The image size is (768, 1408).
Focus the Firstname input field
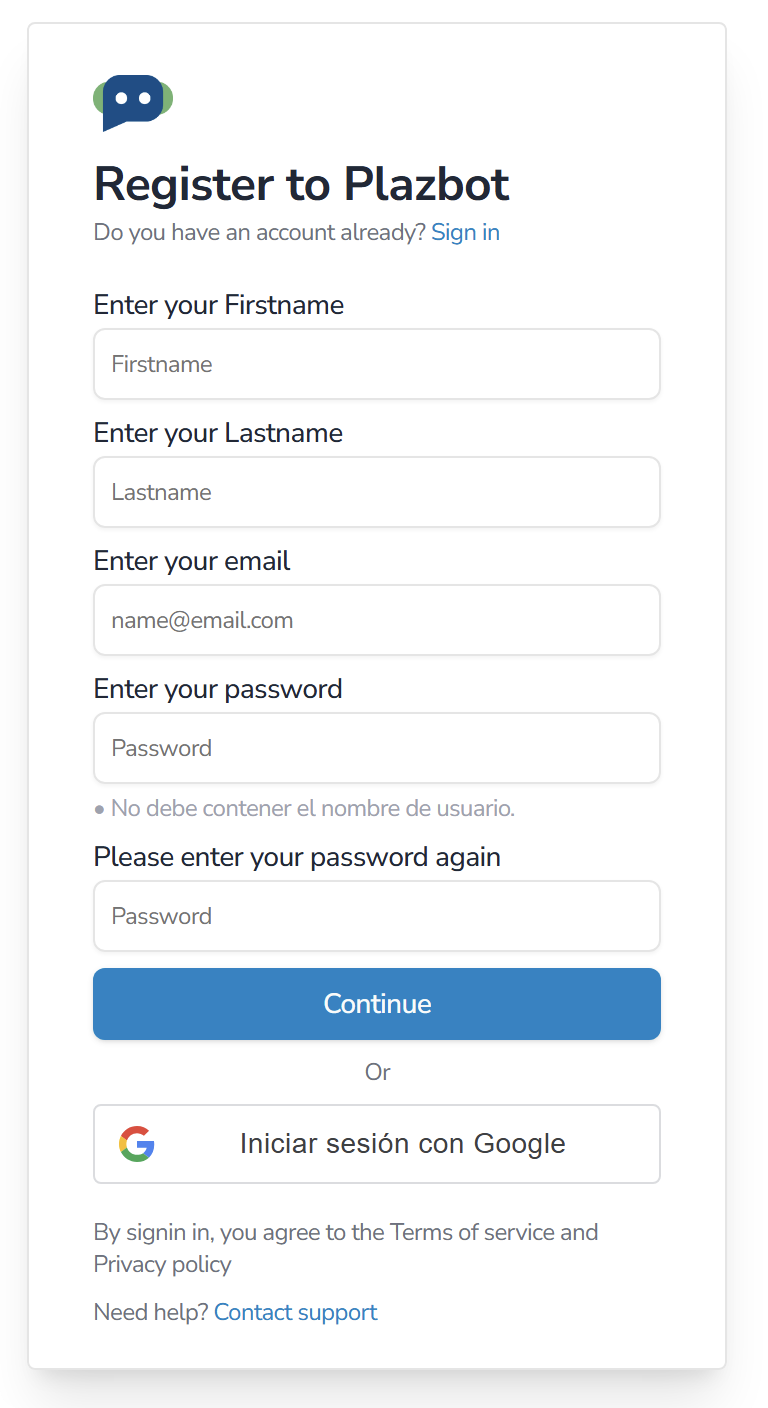point(376,364)
